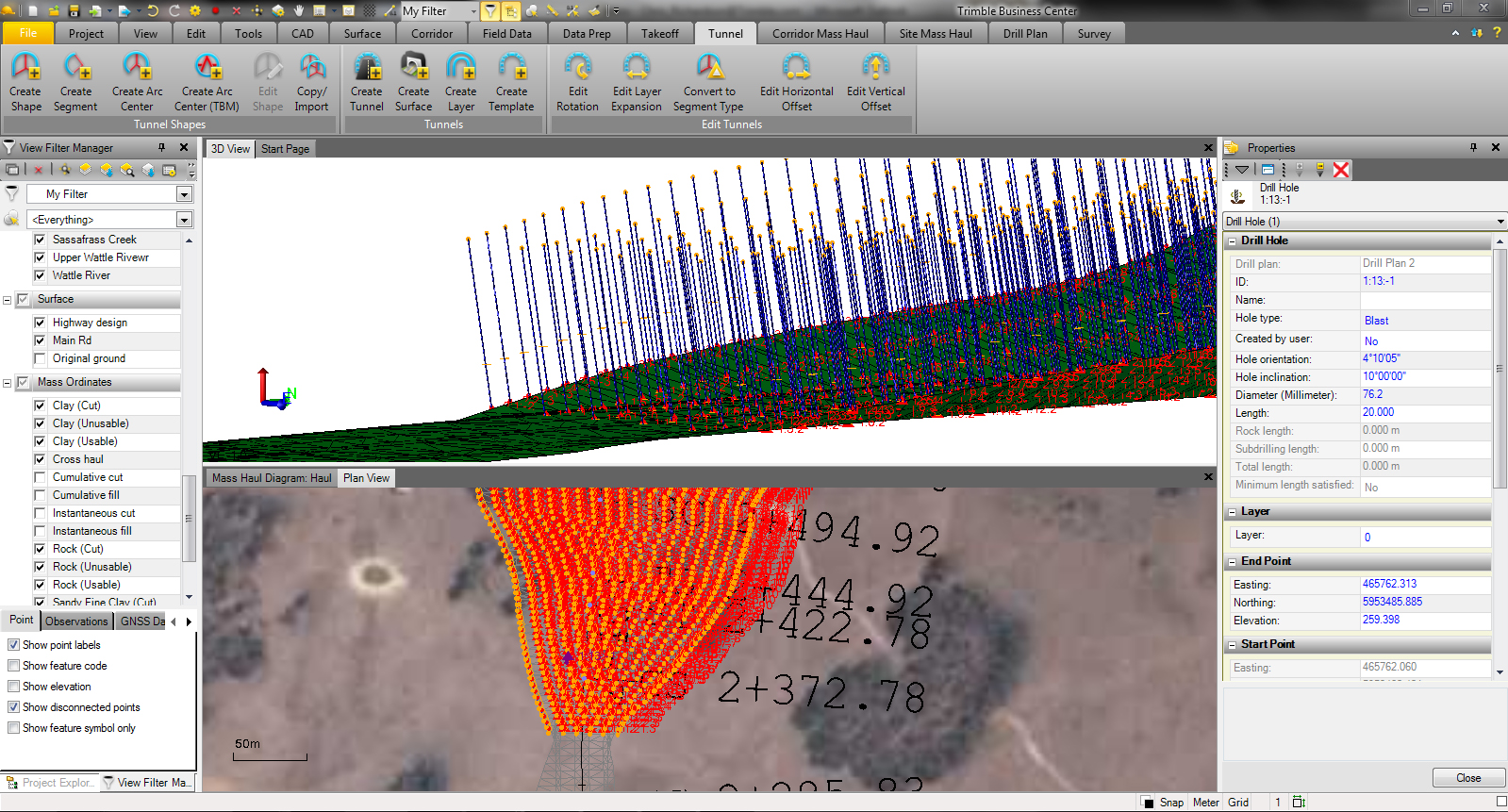Click the undo icon in quick access toolbar
The image size is (1508, 812).
[x=153, y=10]
